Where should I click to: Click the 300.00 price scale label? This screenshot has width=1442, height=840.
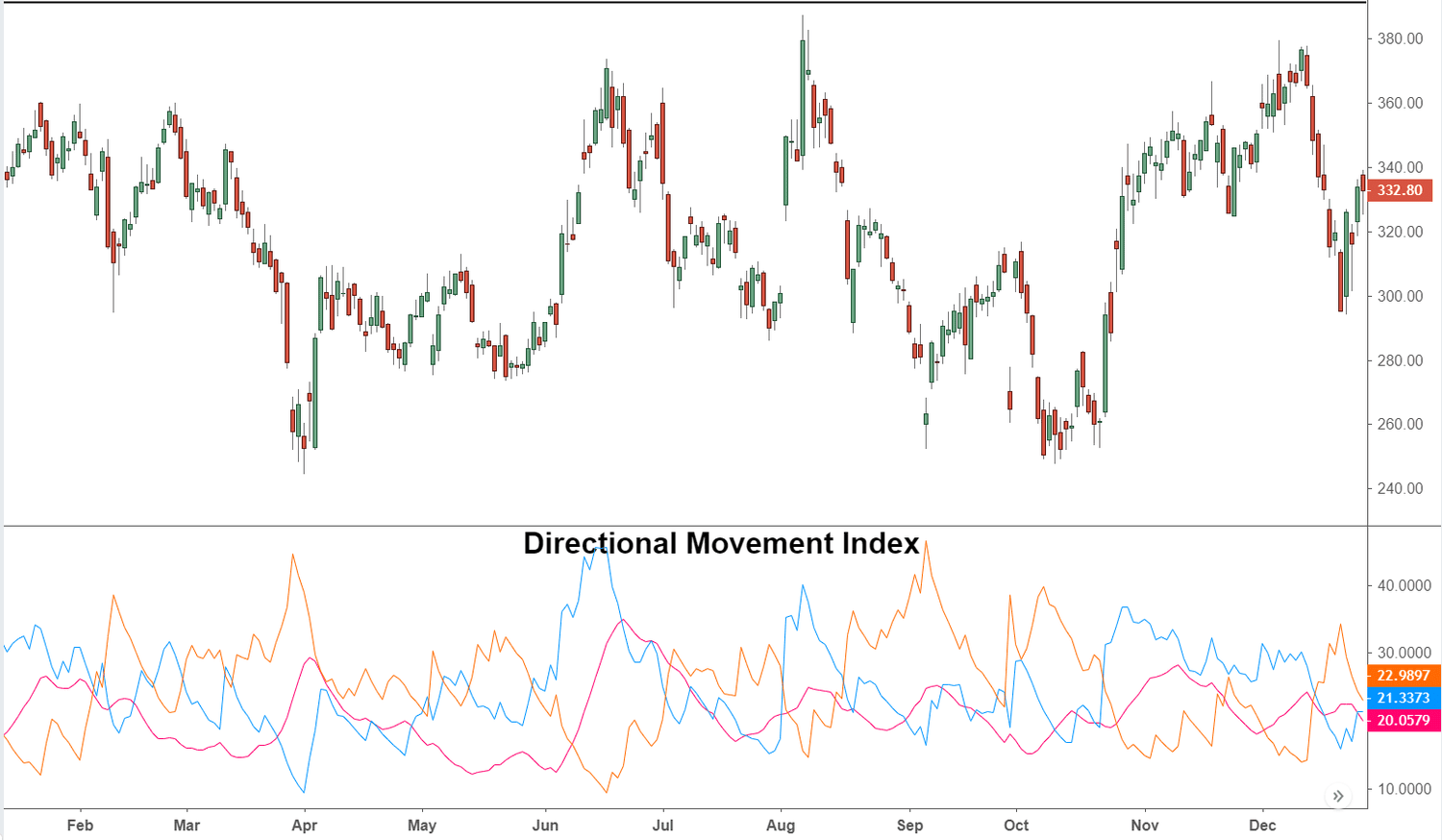click(1400, 296)
